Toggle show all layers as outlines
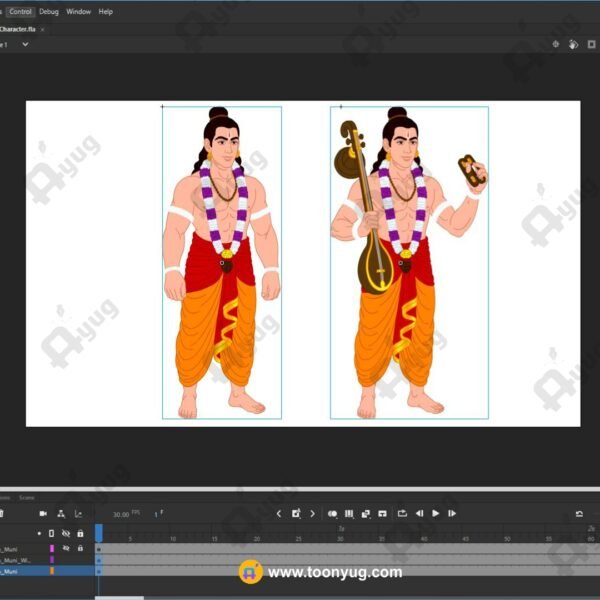The image size is (600, 600). point(52,533)
